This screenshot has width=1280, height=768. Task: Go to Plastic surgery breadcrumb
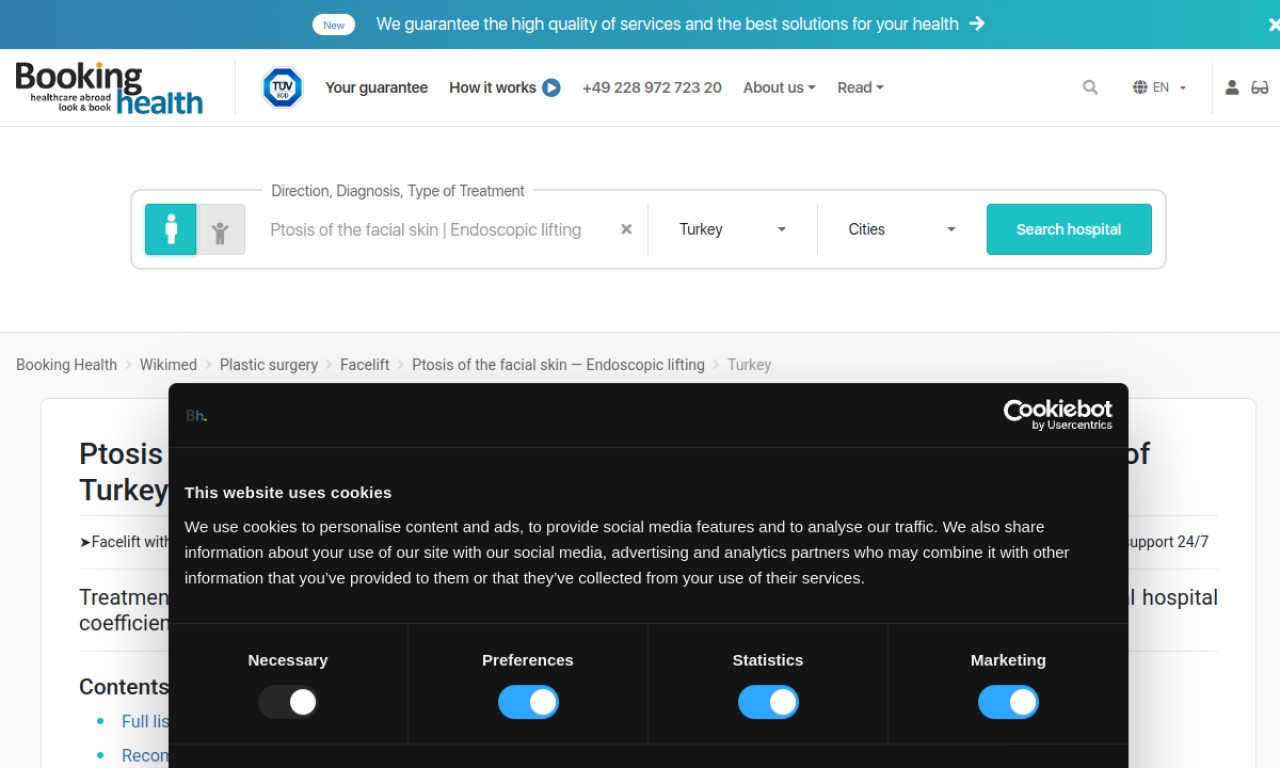coord(269,365)
